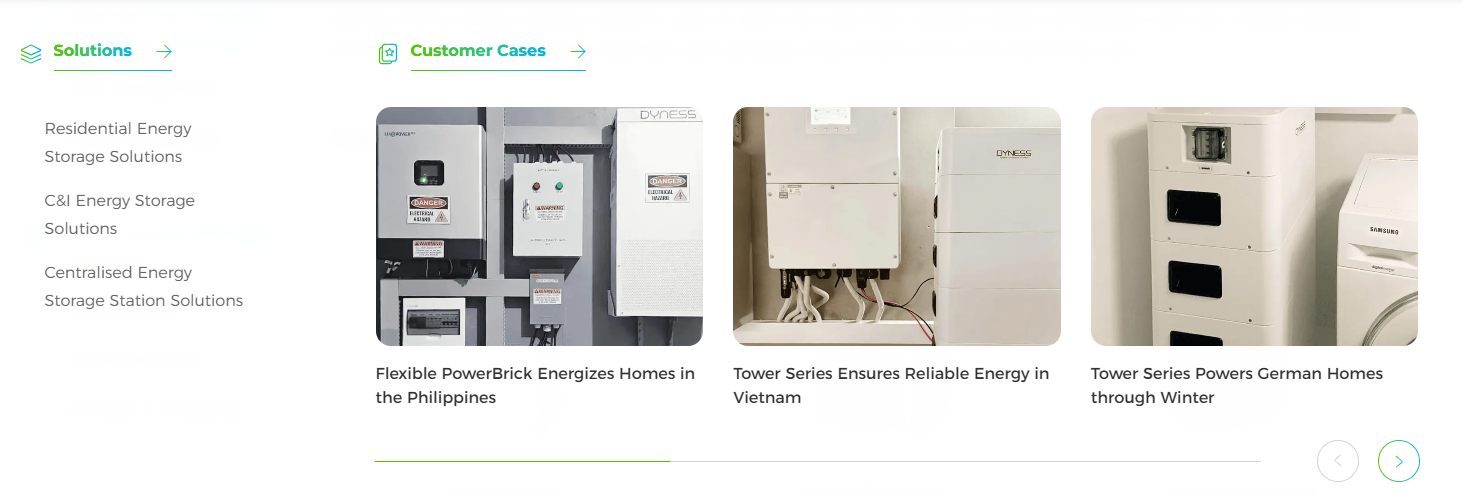Image resolution: width=1462 pixels, height=497 pixels.
Task: Go to next customer case slide
Action: point(1398,461)
